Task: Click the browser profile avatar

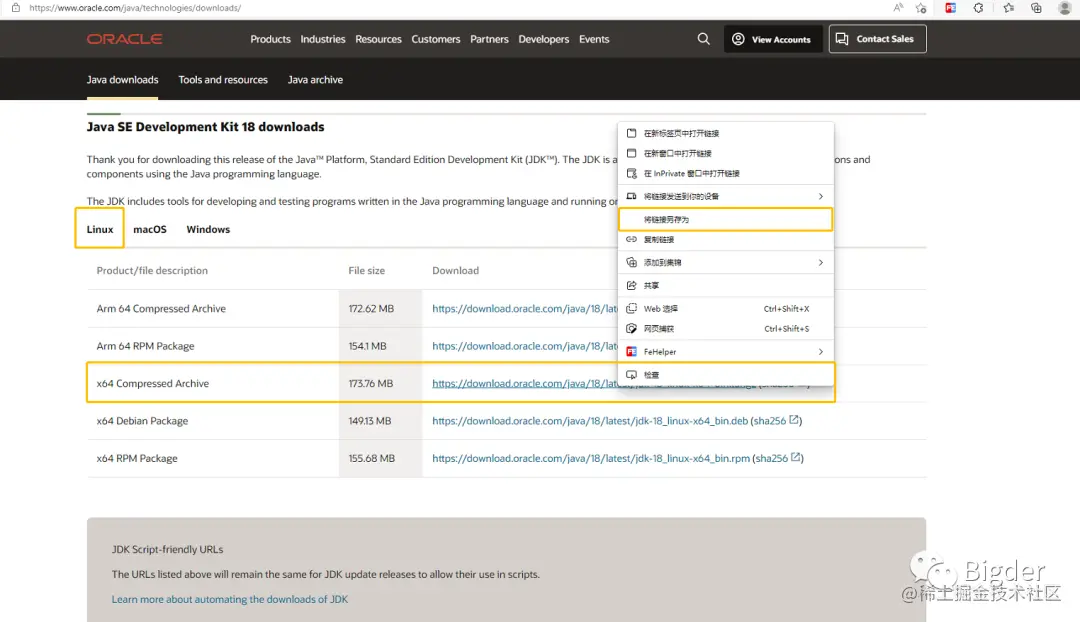Action: [1065, 8]
